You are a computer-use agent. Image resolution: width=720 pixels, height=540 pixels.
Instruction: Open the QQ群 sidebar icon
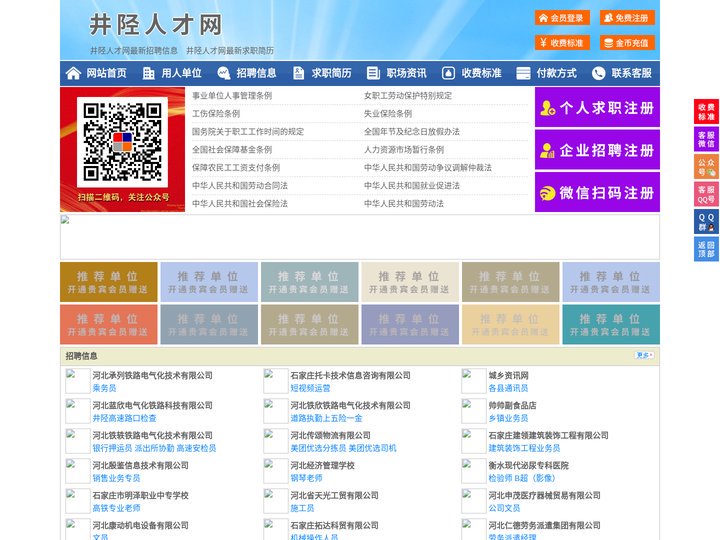[706, 222]
